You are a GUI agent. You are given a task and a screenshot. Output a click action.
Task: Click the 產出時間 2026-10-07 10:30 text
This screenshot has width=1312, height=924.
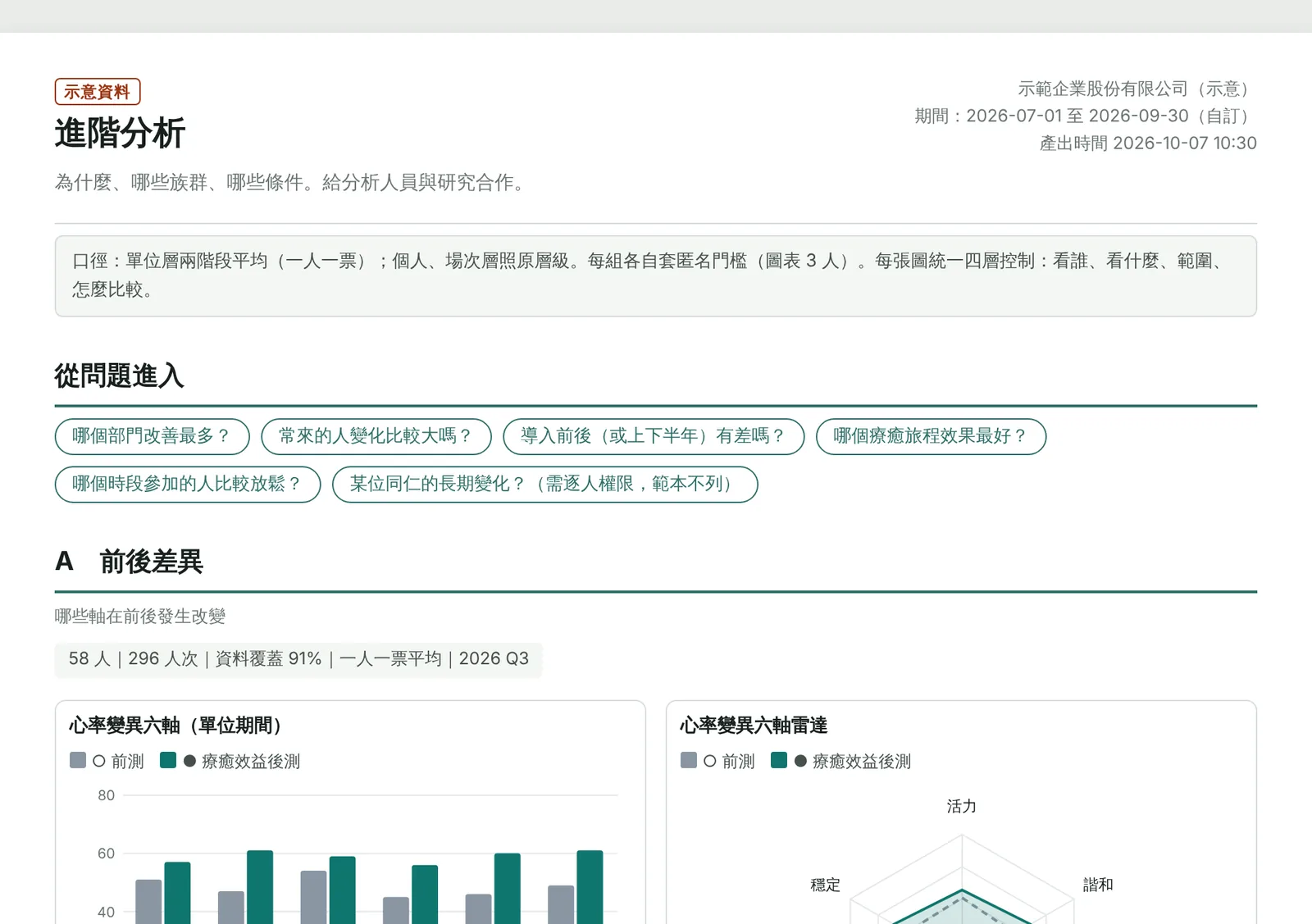click(1148, 143)
